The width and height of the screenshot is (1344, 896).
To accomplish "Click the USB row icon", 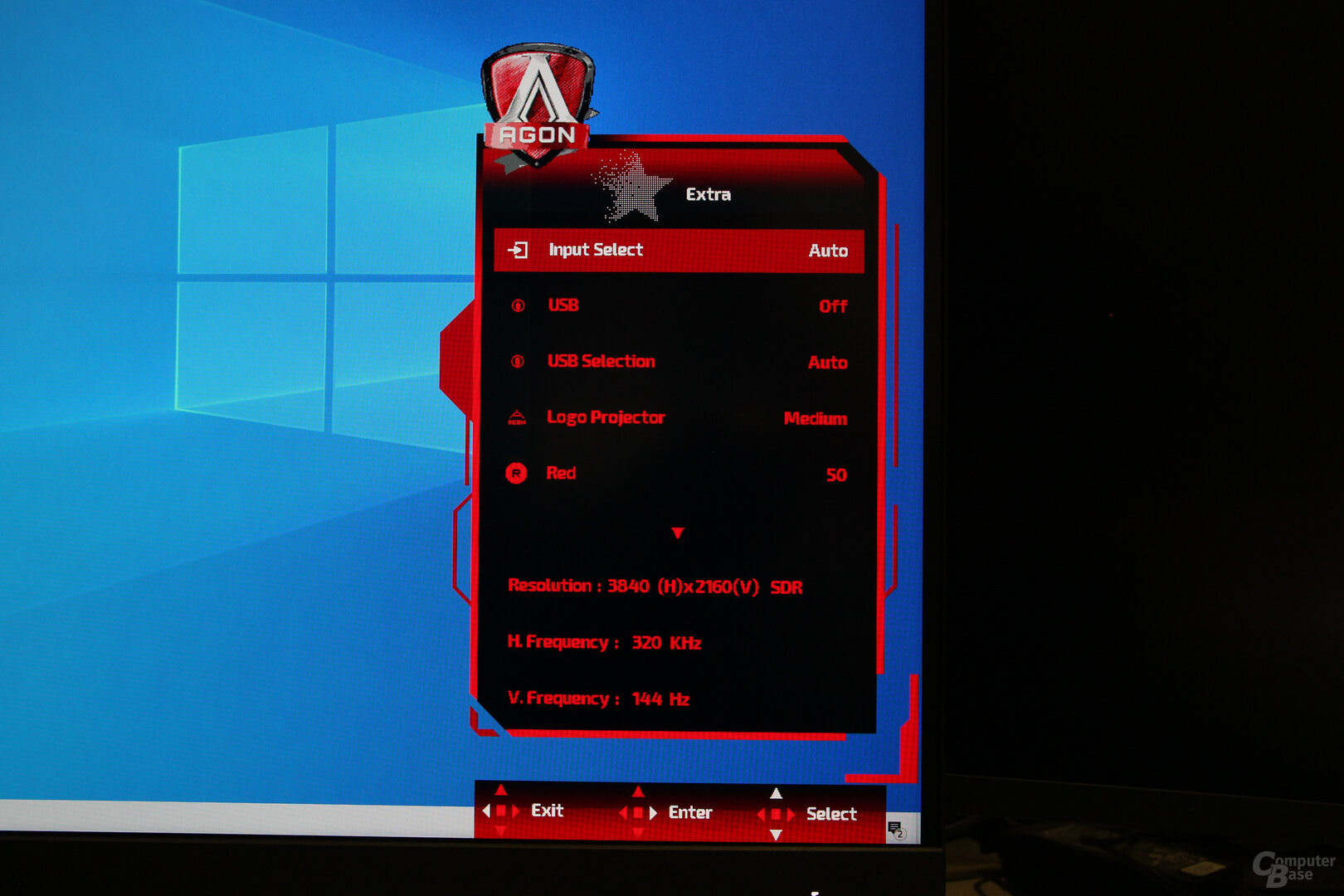I will coord(518,305).
